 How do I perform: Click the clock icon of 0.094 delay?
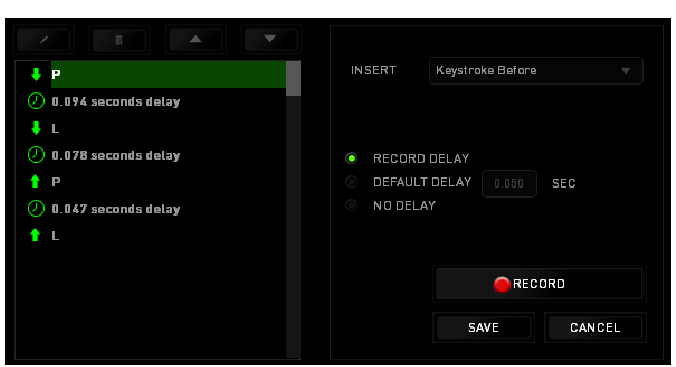click(x=36, y=101)
